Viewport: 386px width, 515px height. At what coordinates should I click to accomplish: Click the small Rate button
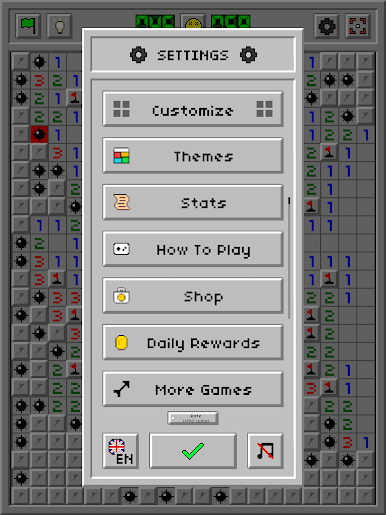click(193, 418)
